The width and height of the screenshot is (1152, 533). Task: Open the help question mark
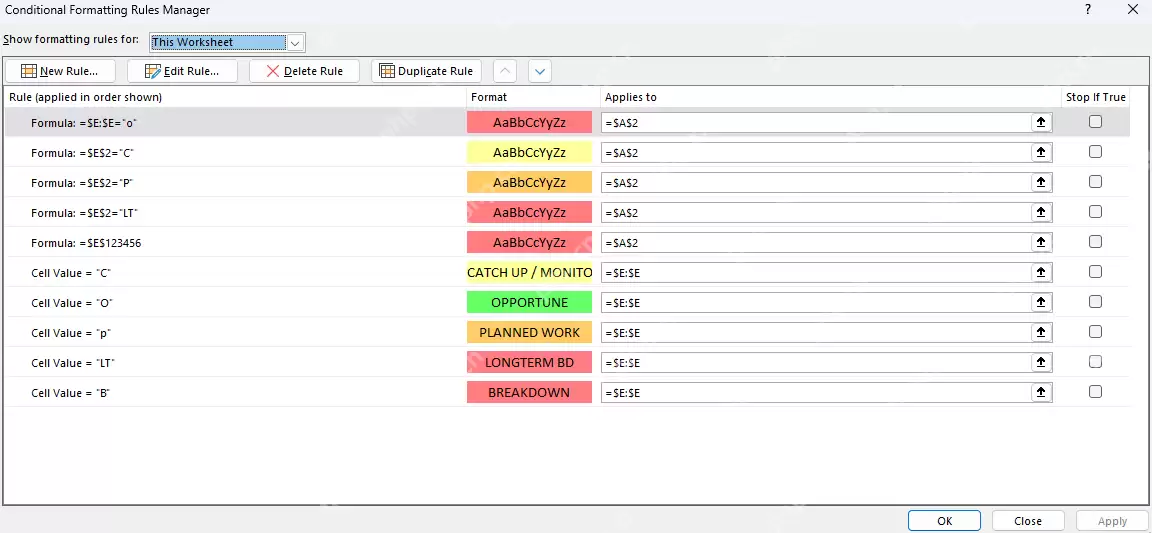pyautogui.click(x=1087, y=10)
